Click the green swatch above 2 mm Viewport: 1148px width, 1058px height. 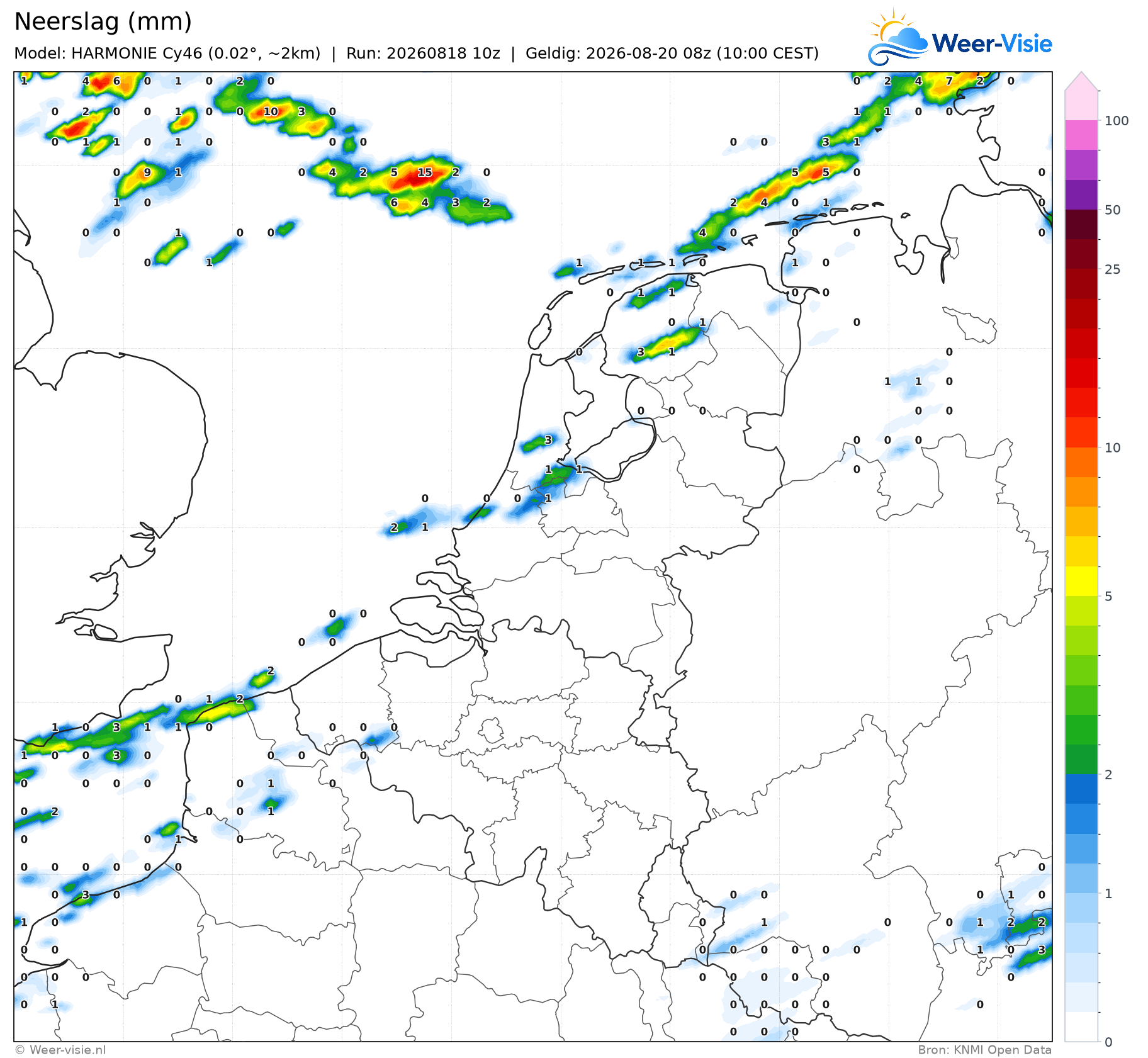[x=1081, y=759]
